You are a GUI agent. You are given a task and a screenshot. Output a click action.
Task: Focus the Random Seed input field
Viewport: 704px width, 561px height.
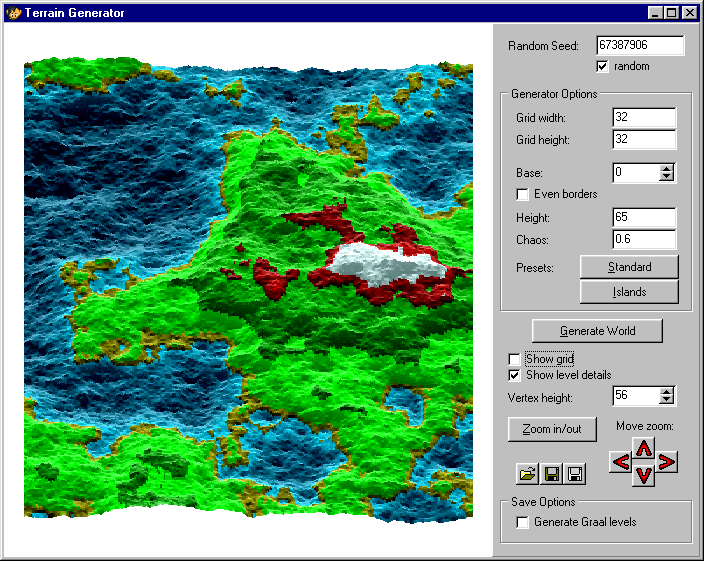click(x=639, y=46)
